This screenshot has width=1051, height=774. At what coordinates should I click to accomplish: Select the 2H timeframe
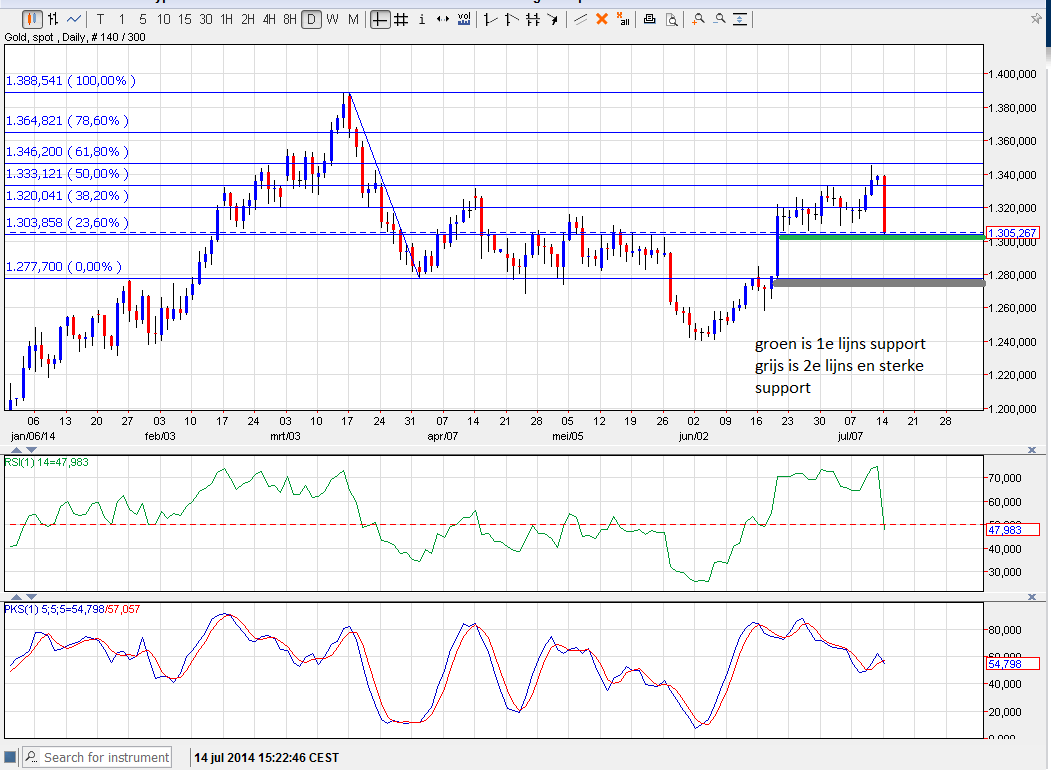point(248,19)
